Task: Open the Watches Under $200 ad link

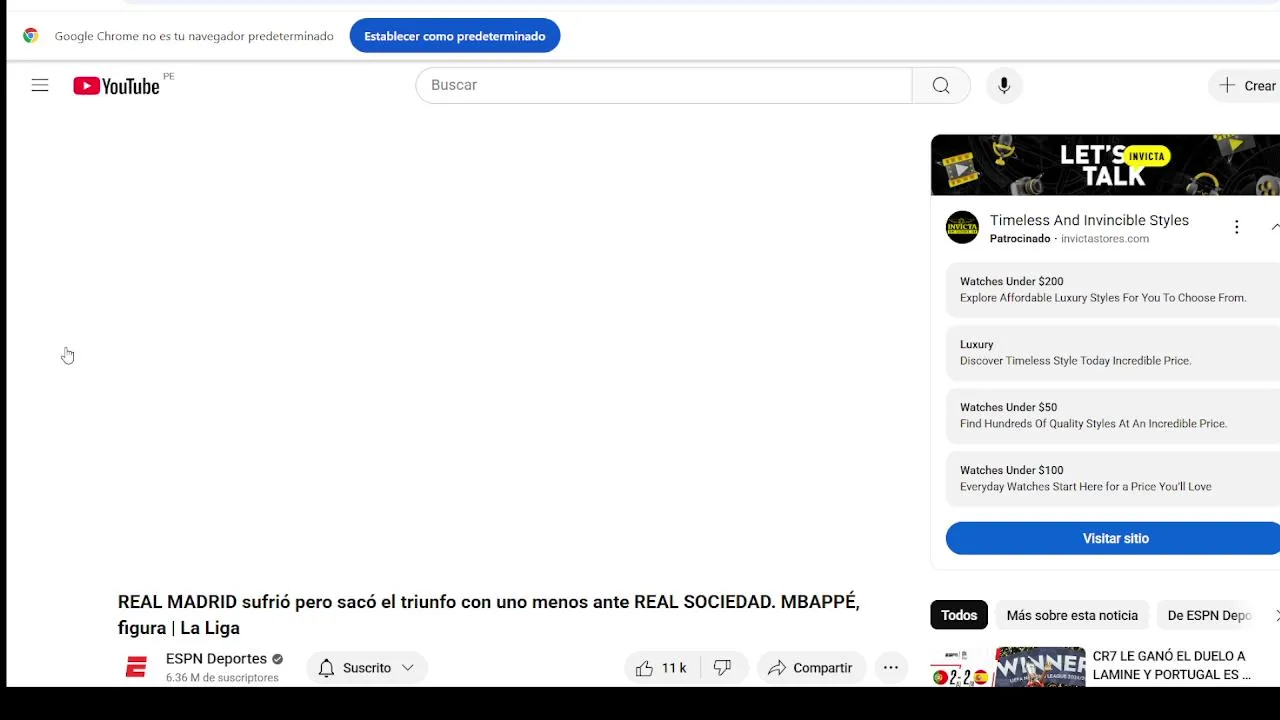Action: tap(1113, 289)
